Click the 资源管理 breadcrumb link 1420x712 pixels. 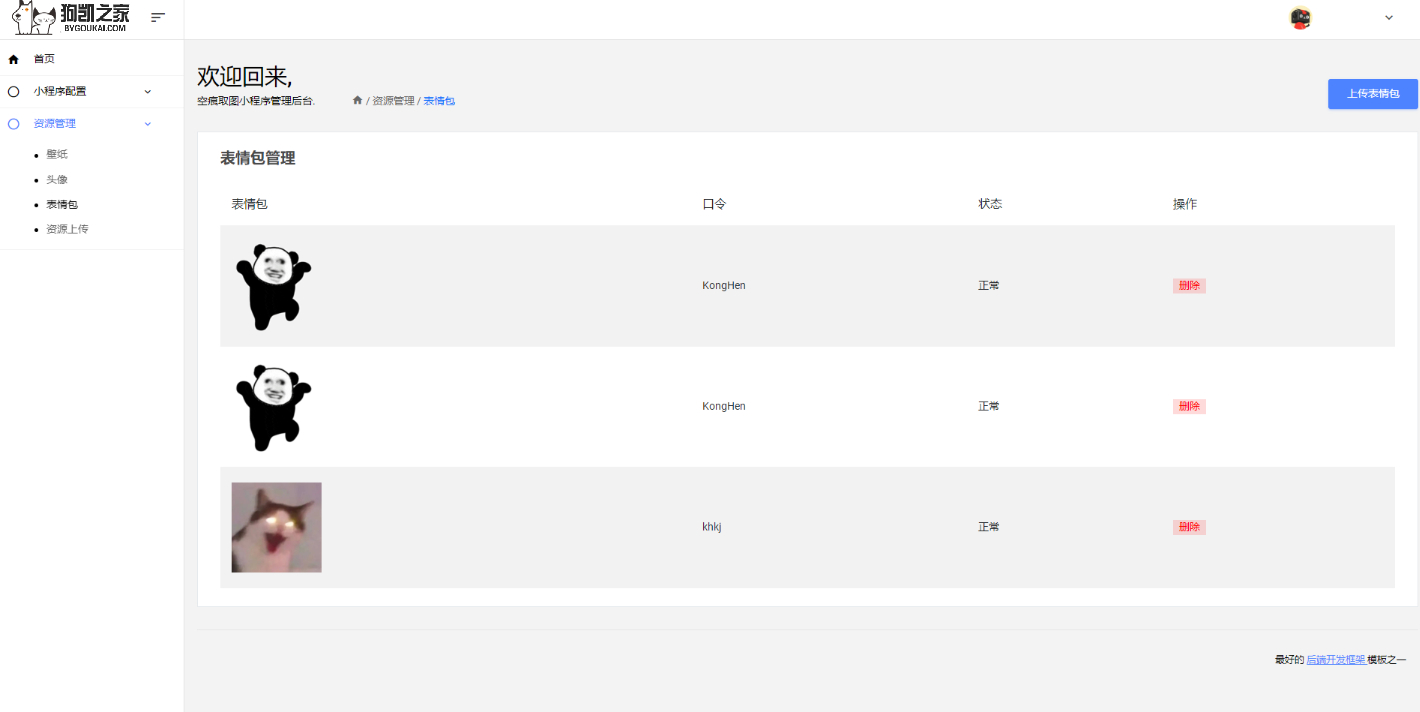[x=393, y=101]
